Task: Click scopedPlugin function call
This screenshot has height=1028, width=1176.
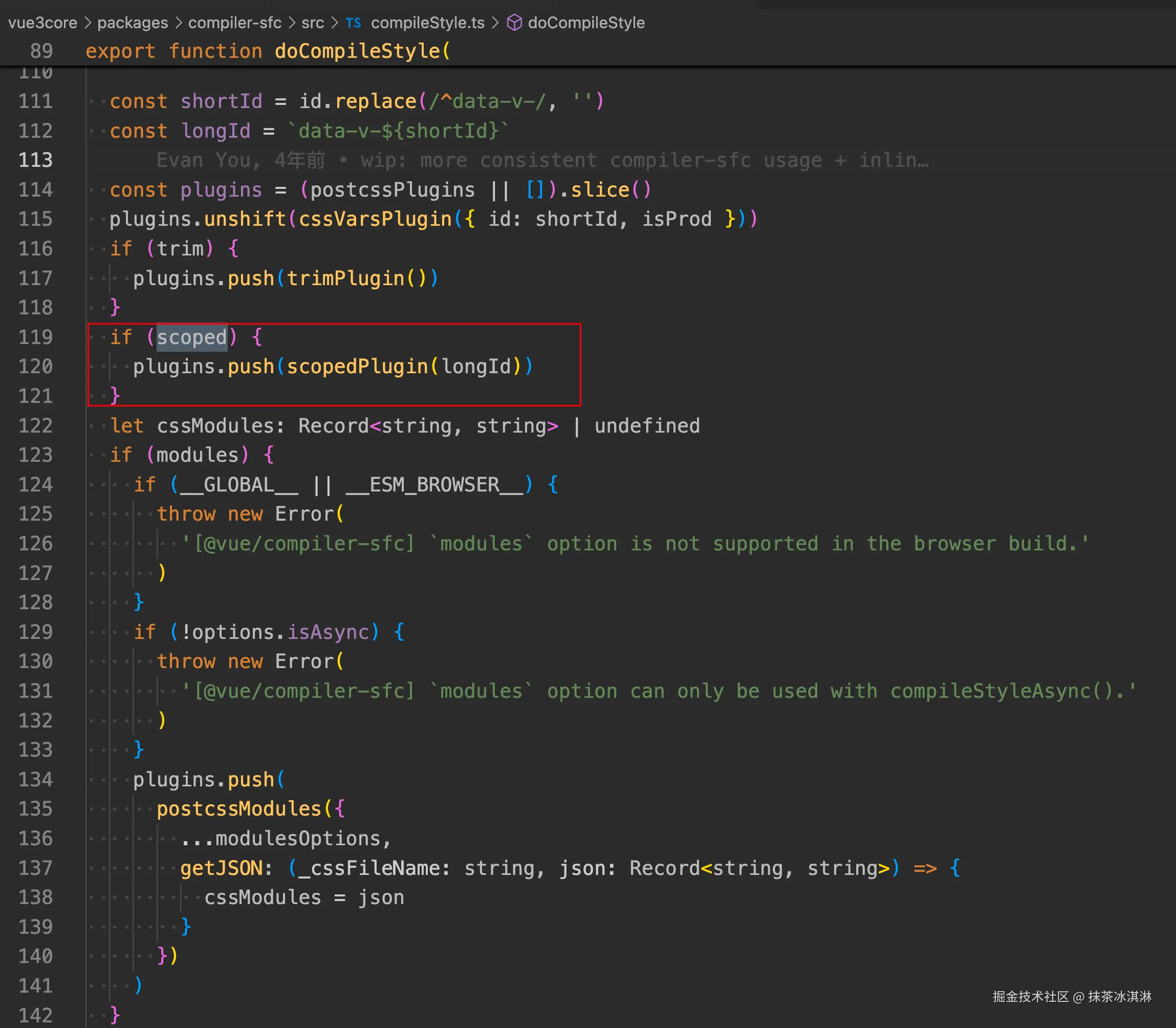Action: [x=357, y=366]
